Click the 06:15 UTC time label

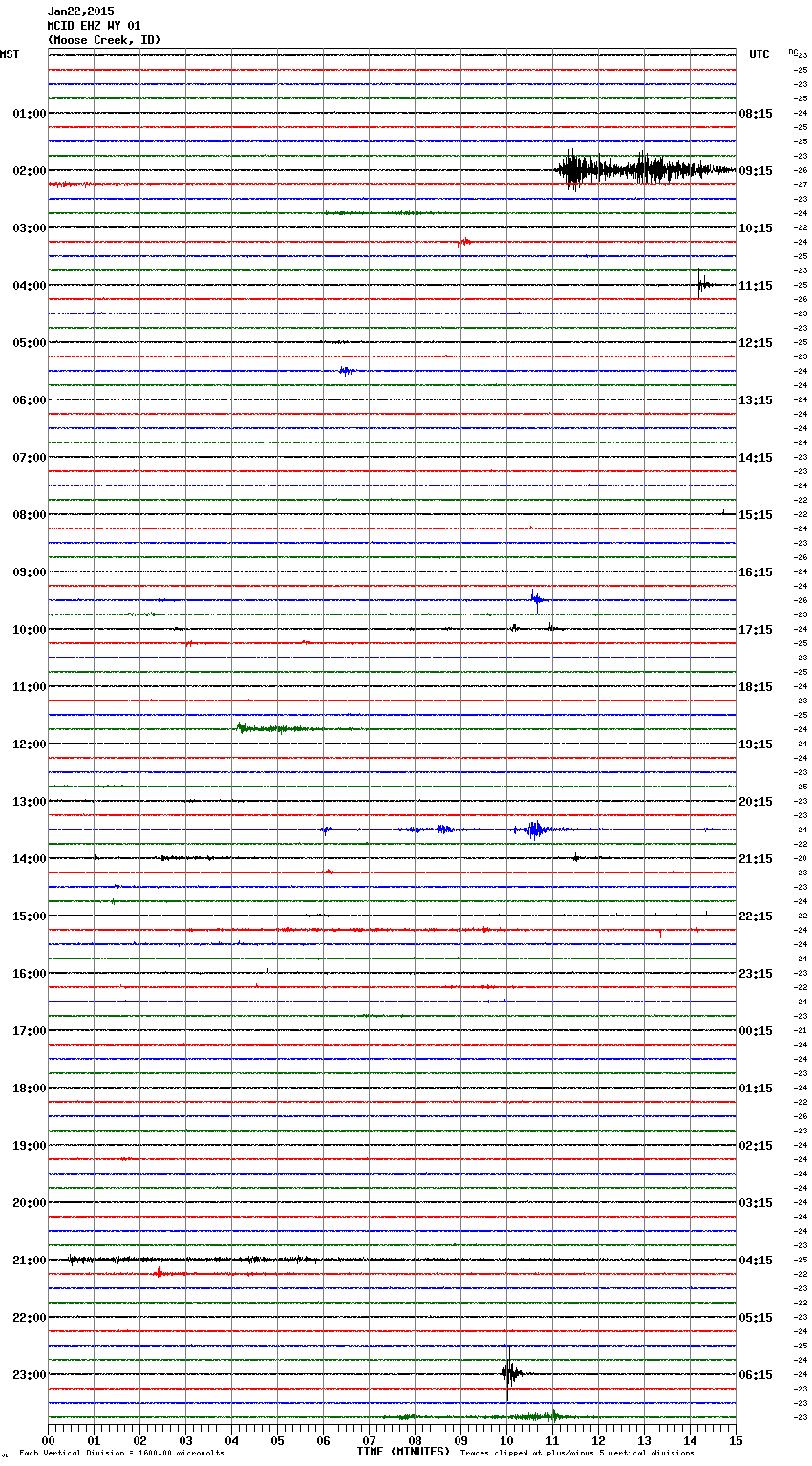[x=756, y=1375]
